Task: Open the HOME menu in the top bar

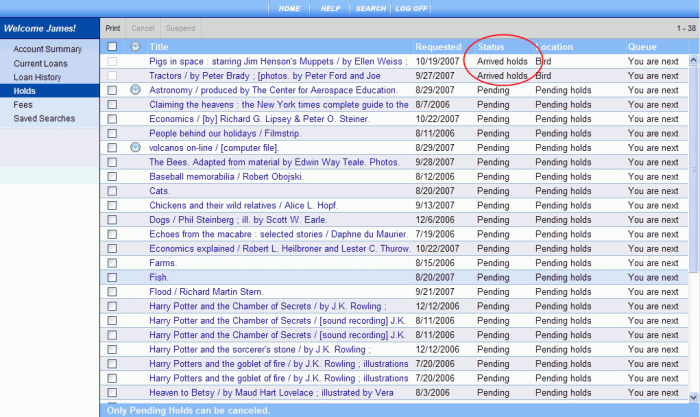Action: tap(289, 8)
